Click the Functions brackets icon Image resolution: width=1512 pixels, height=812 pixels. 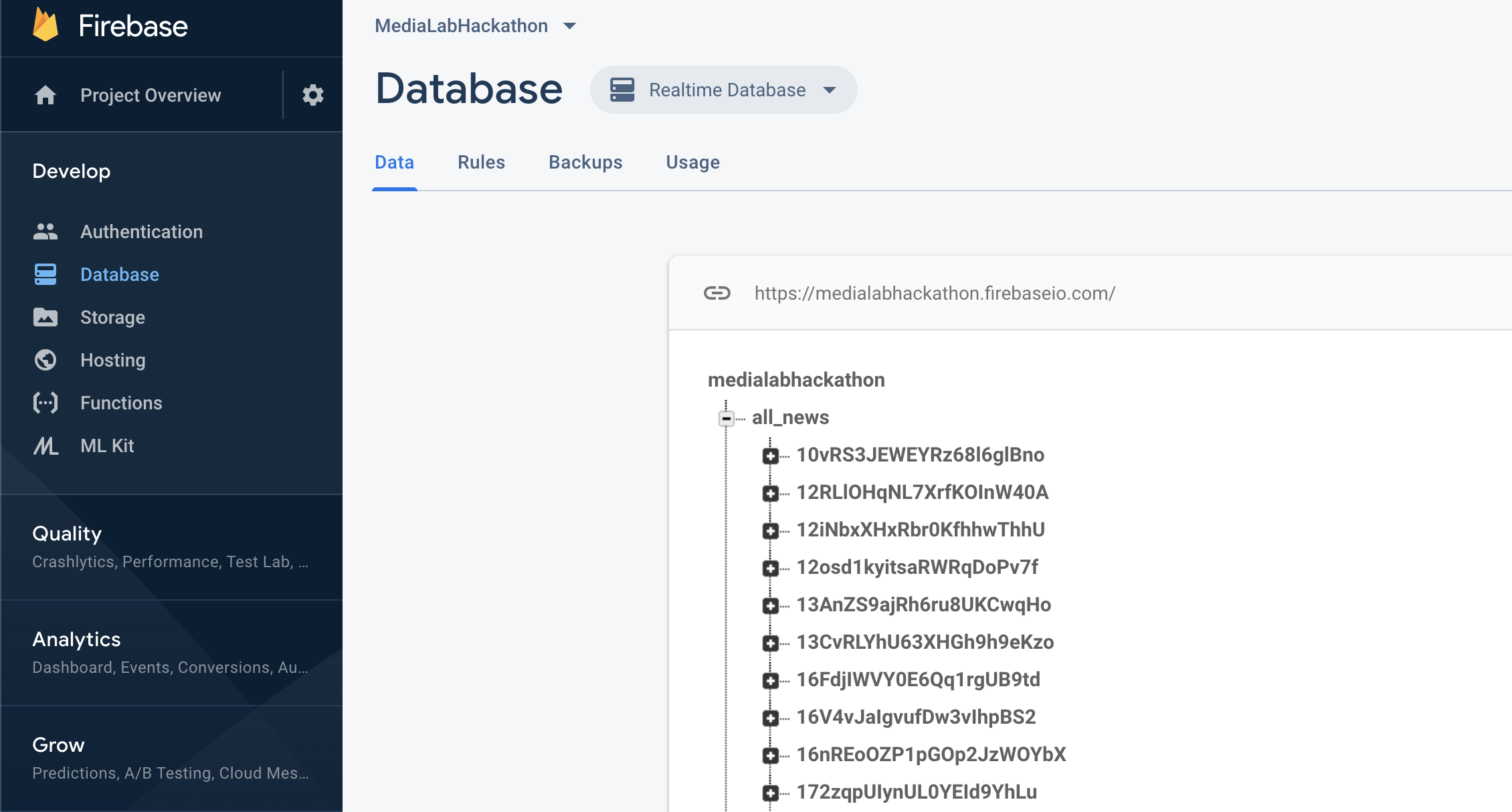45,403
